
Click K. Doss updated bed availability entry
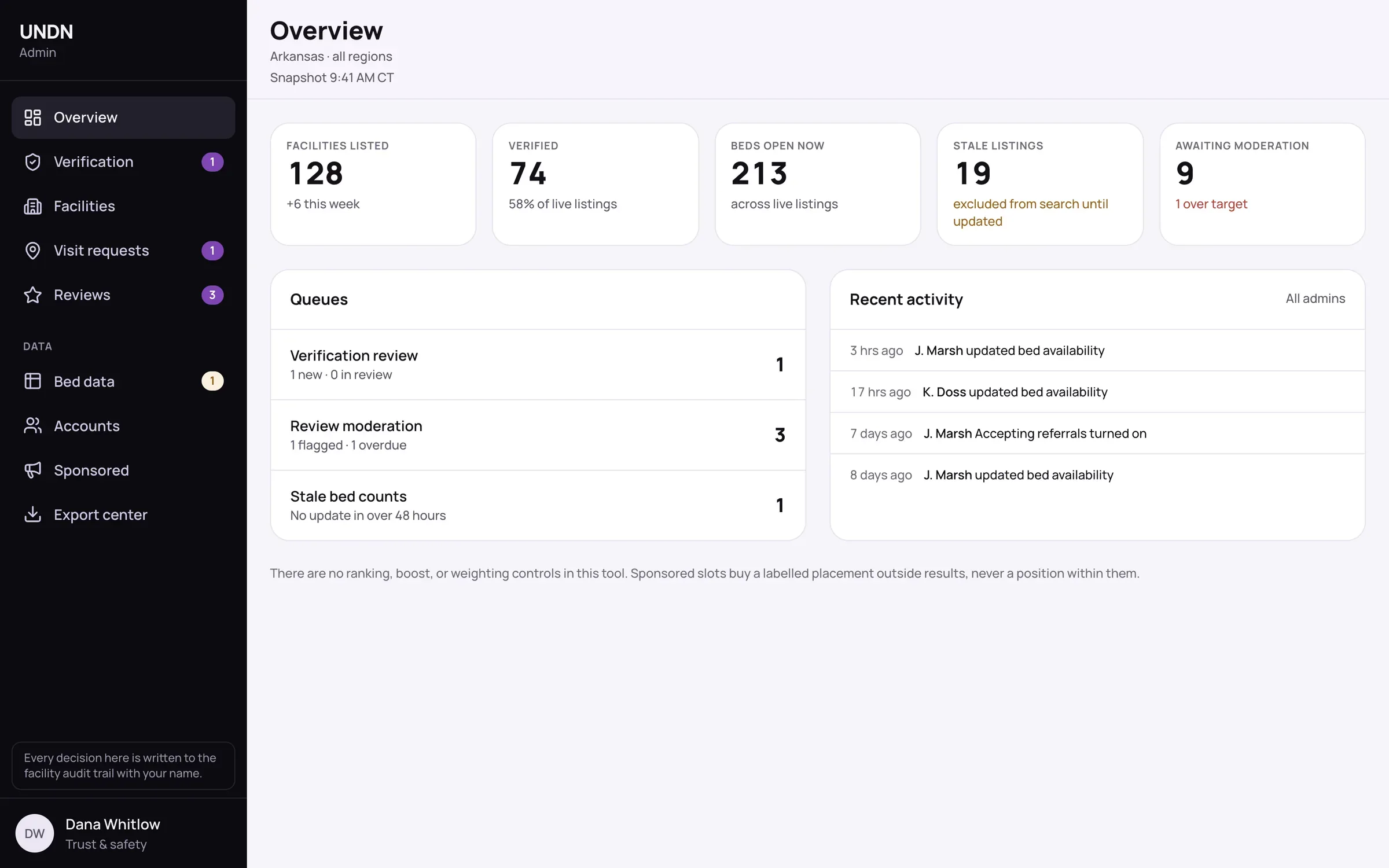coord(1097,392)
